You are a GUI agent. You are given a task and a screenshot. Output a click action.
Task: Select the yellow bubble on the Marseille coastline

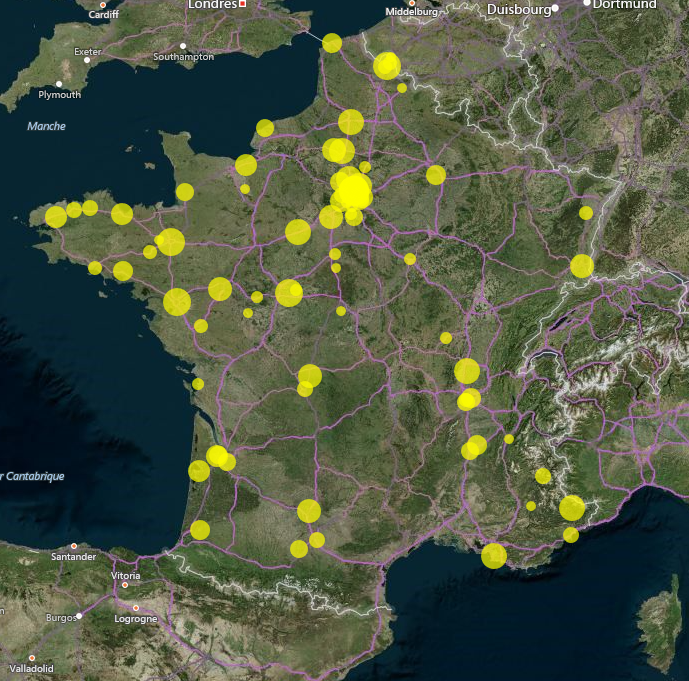pyautogui.click(x=494, y=556)
